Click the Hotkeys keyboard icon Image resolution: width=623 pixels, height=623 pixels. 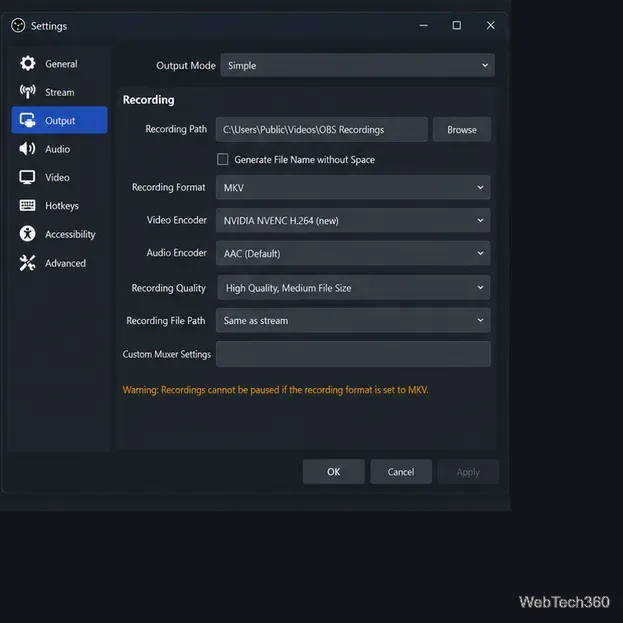click(x=27, y=205)
